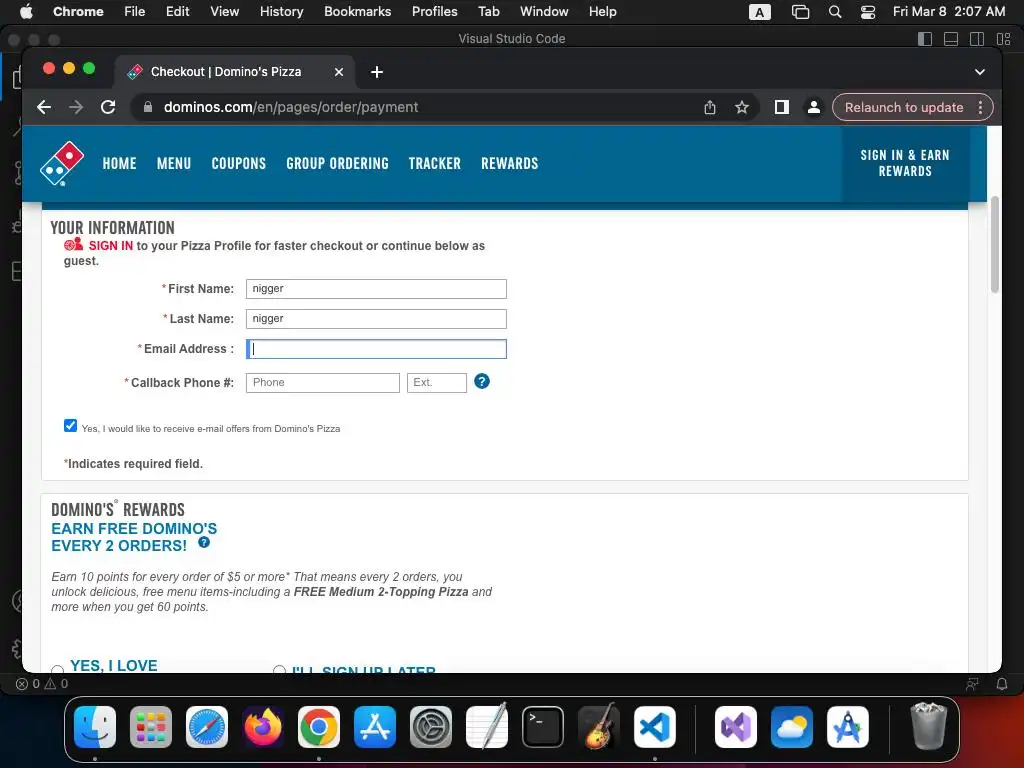
Task: Focus the Last Name input field
Action: (x=376, y=319)
